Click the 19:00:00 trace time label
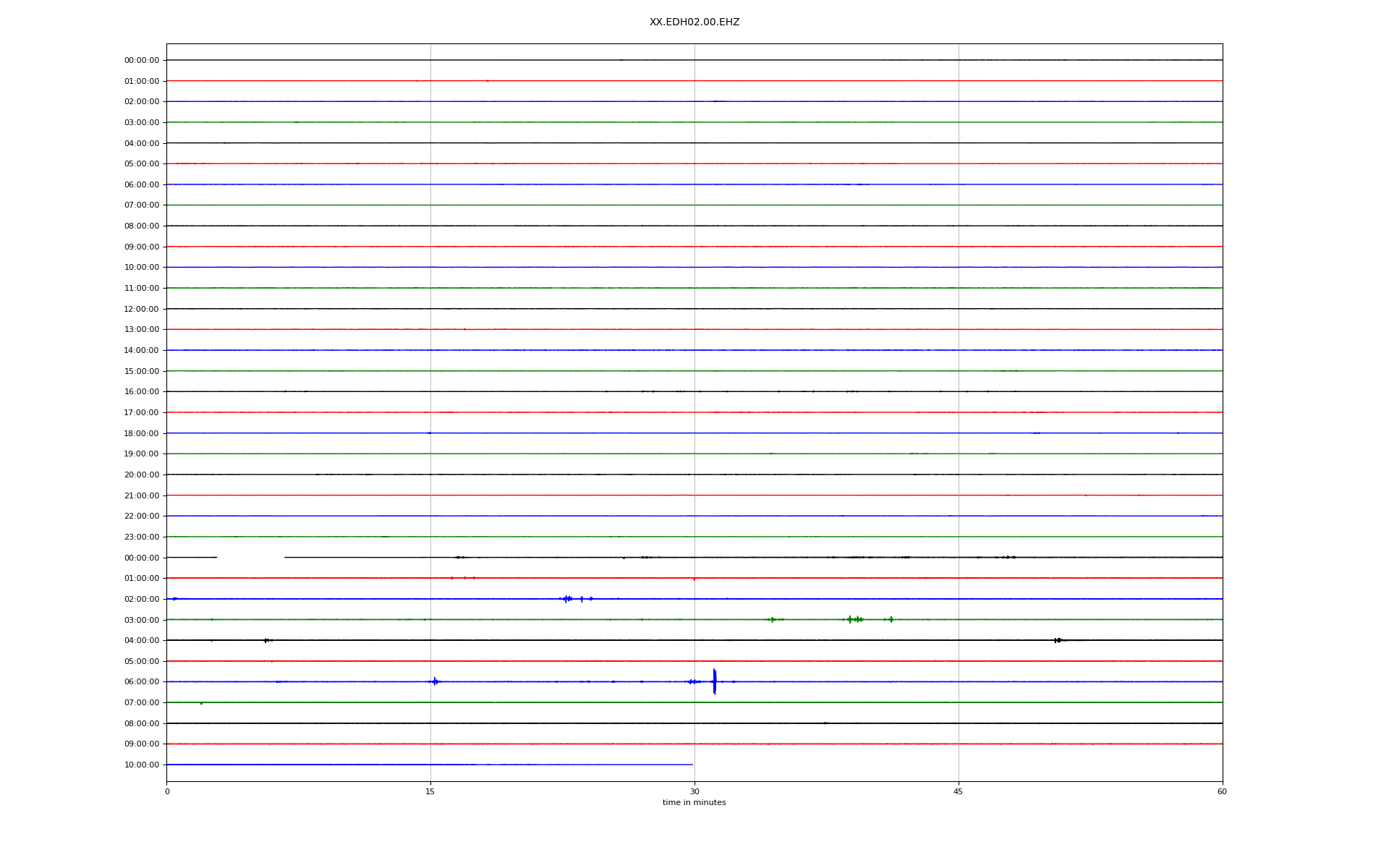 tap(141, 454)
